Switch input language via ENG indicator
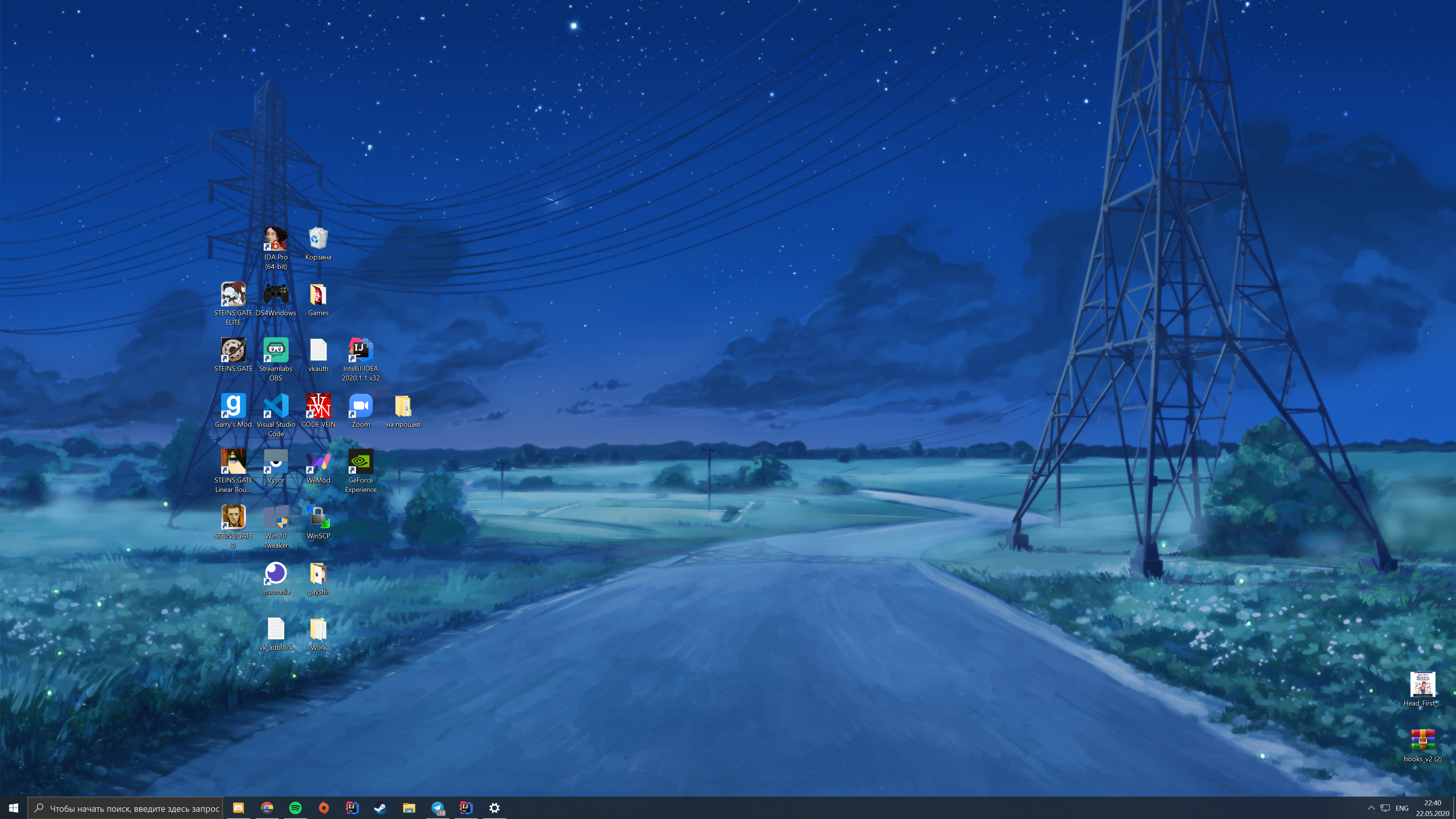The height and width of the screenshot is (819, 1456). point(1402,808)
